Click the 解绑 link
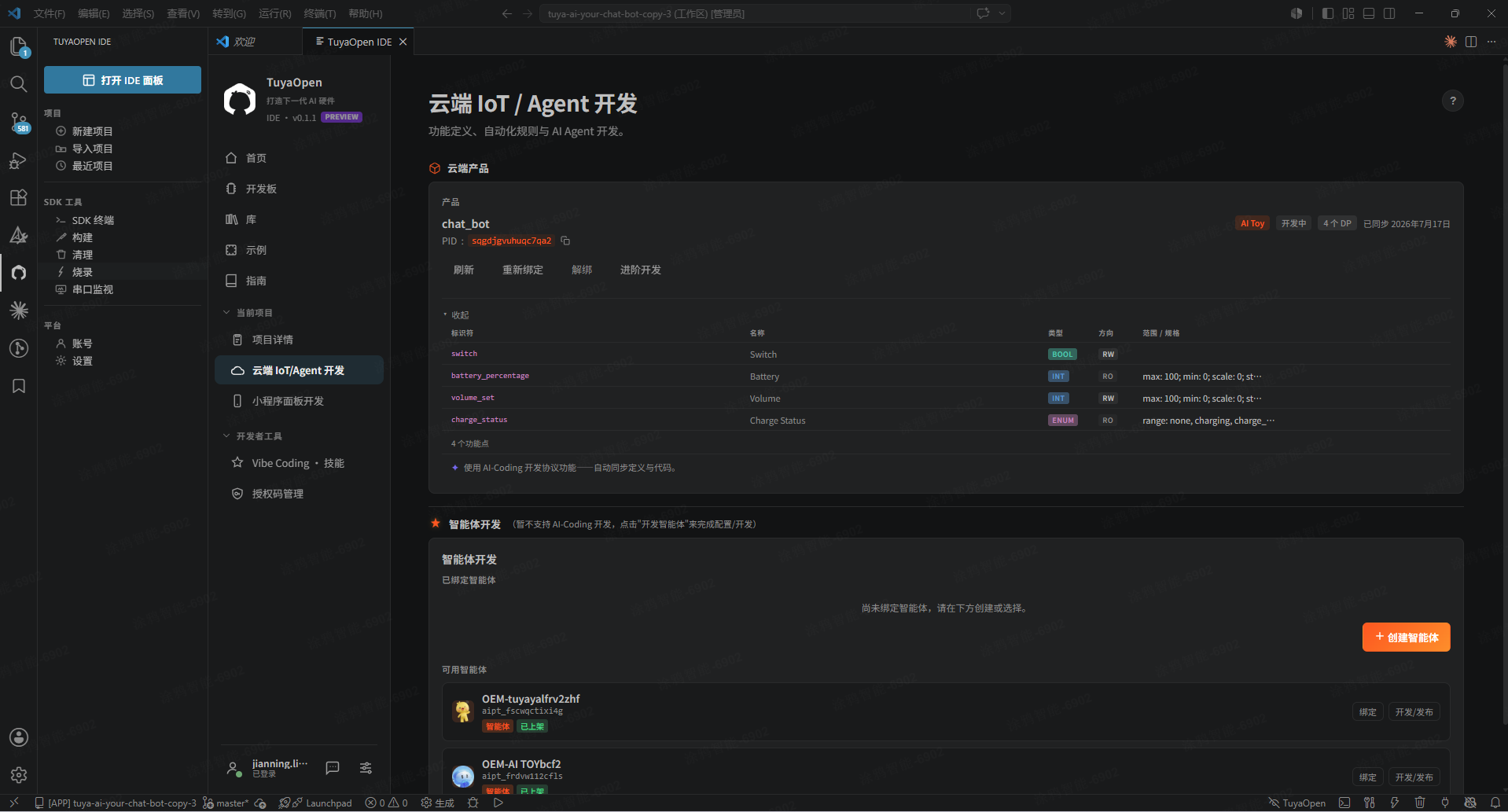Screen dimensions: 1508x812 [582, 270]
